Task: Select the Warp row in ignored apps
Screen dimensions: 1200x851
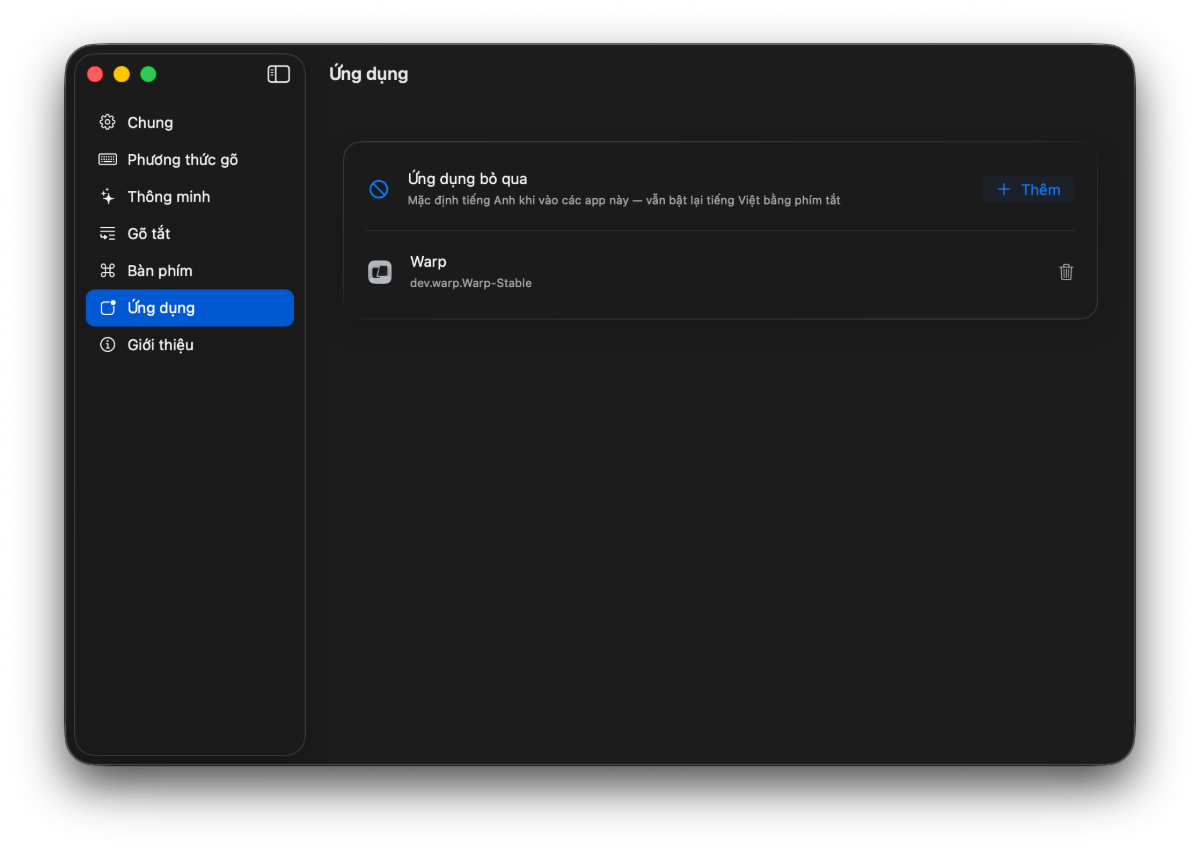Action: 720,272
